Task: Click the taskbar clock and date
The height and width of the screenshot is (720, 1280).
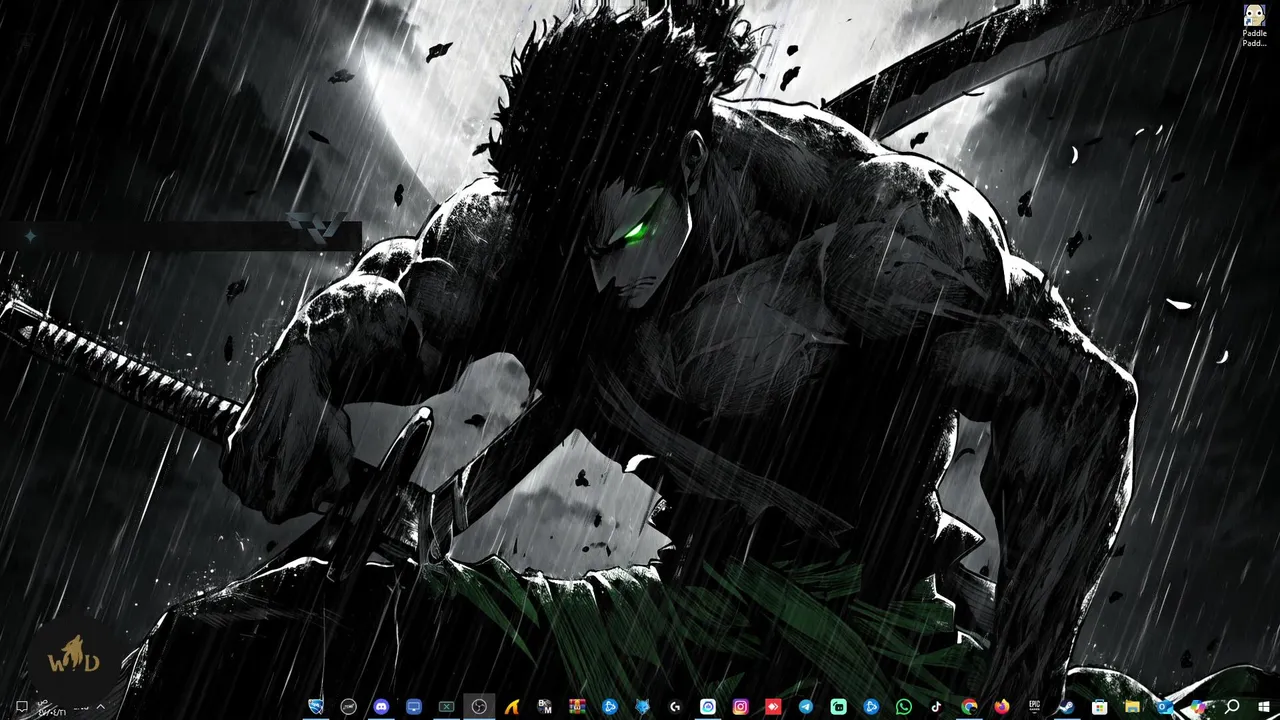Action: coord(53,708)
